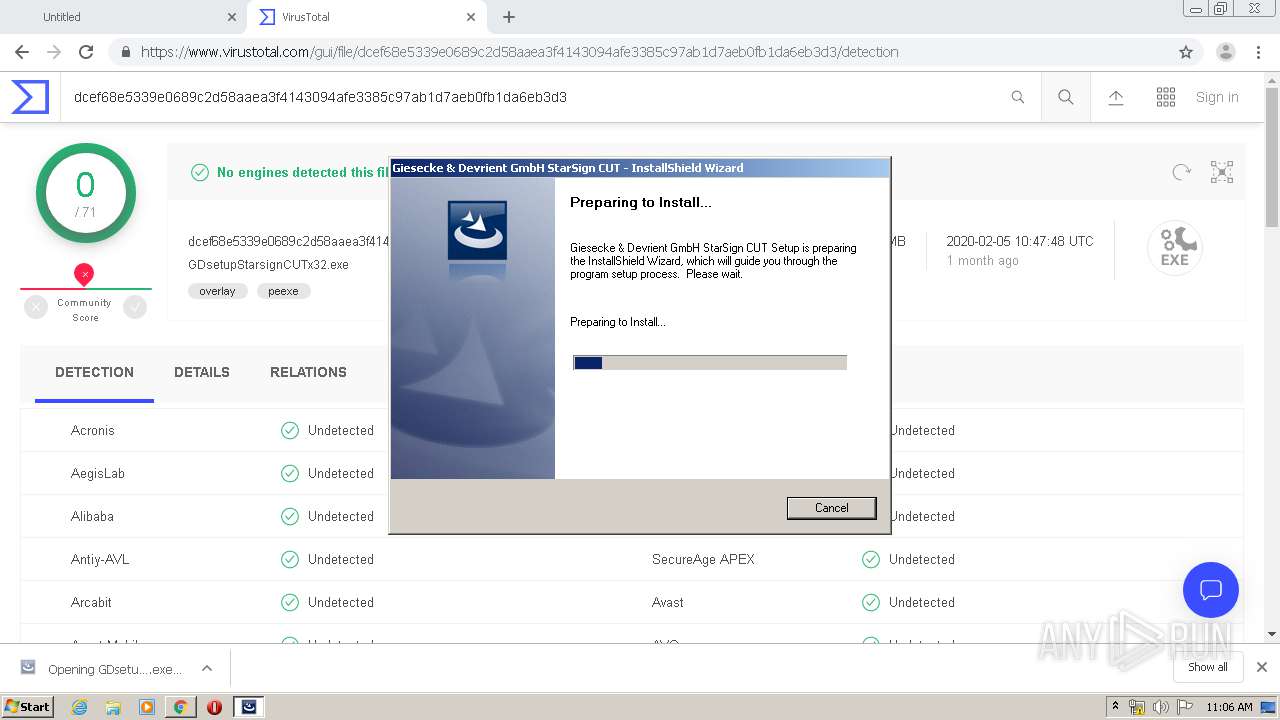Click the red community score marker
1280x720 pixels.
coord(84,274)
